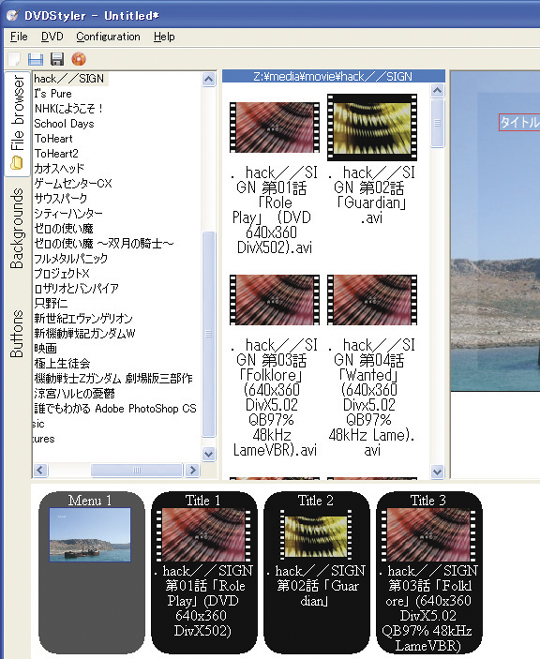Select the 新世紀エヴァンゲリオン folder

83,318
